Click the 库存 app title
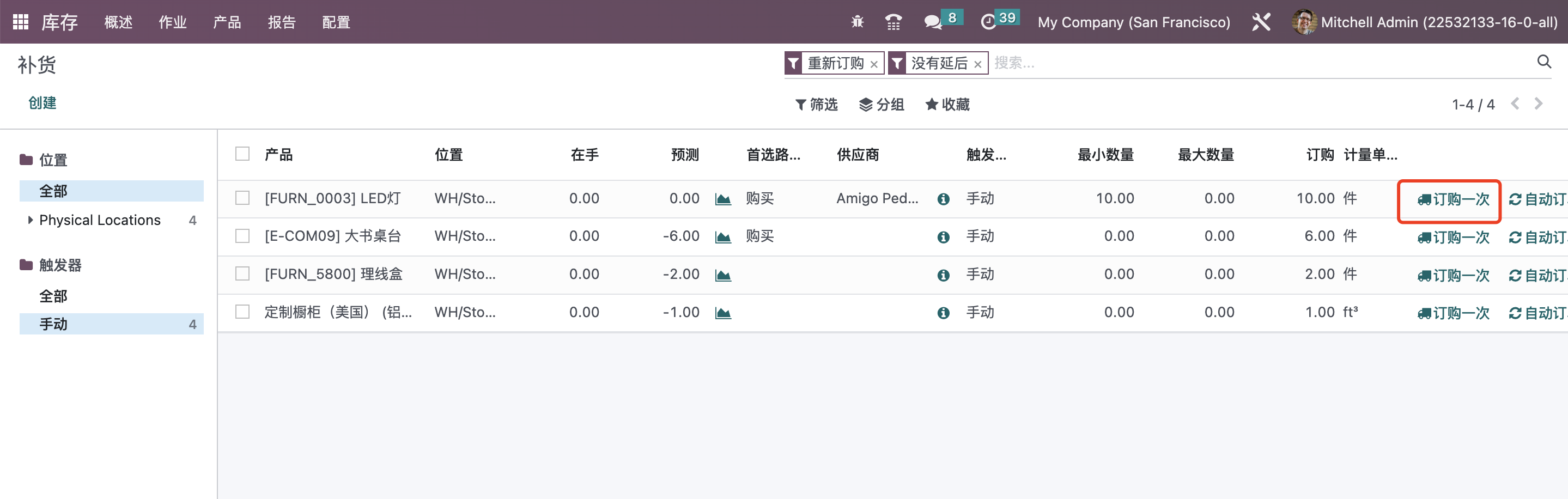 click(x=59, y=22)
